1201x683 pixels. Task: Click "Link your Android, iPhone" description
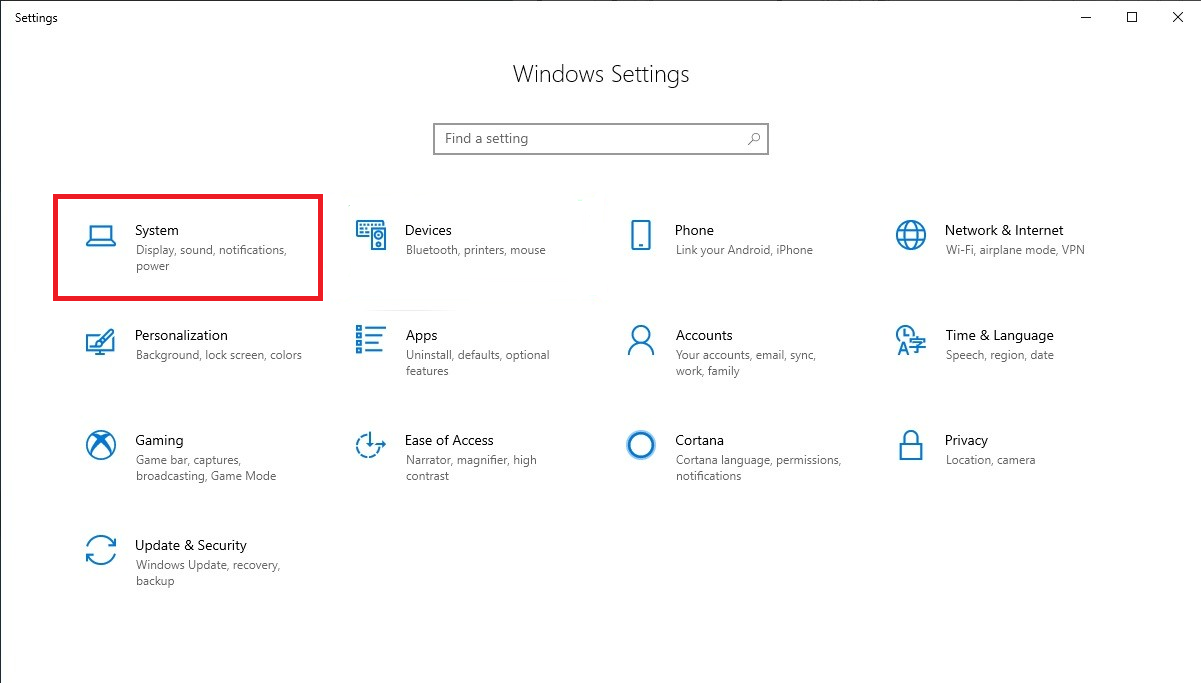744,250
